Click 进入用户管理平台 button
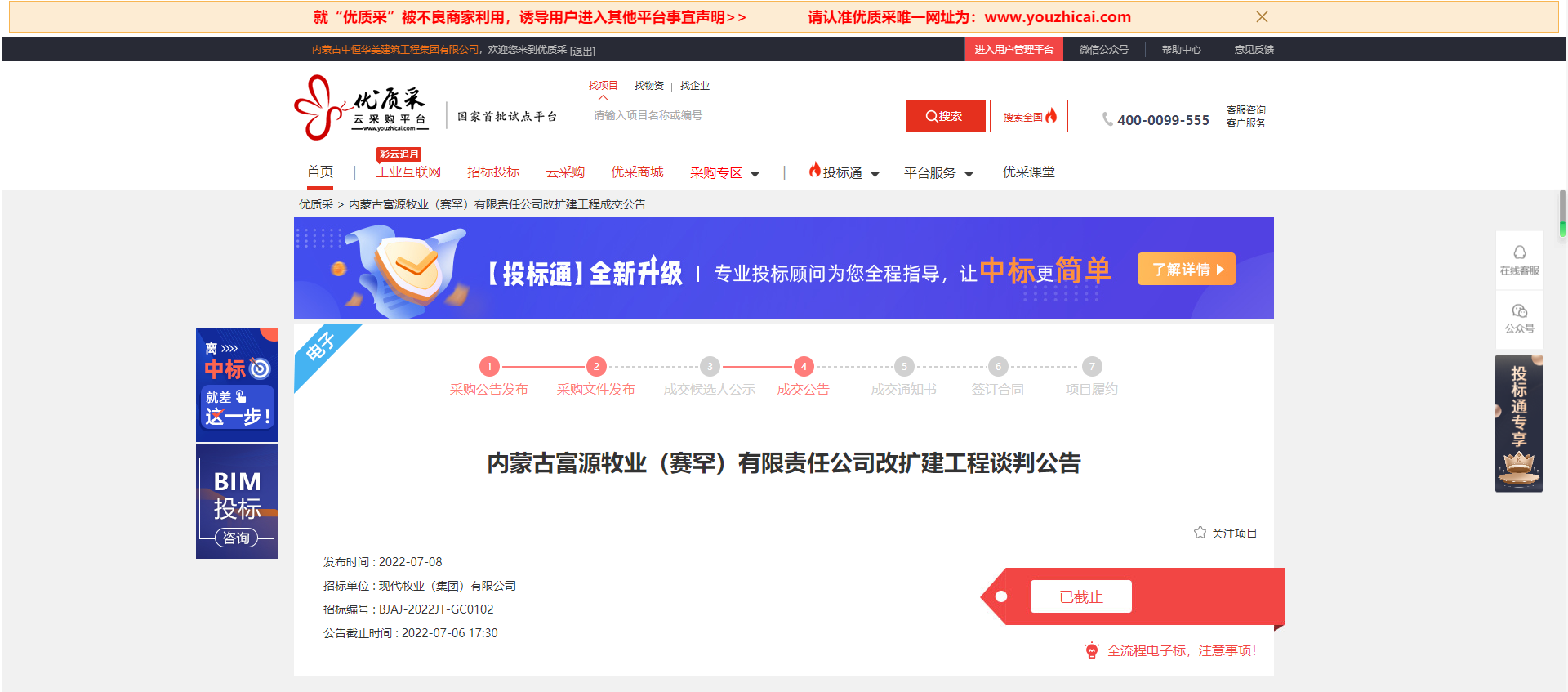 pos(1013,50)
